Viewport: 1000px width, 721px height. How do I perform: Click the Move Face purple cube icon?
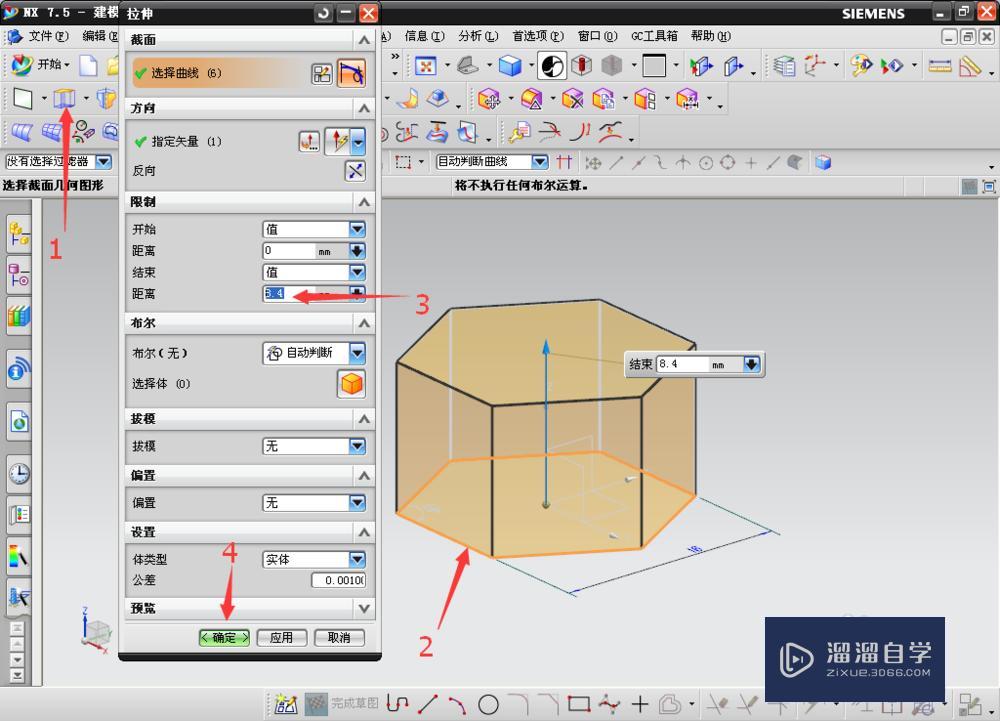[489, 99]
